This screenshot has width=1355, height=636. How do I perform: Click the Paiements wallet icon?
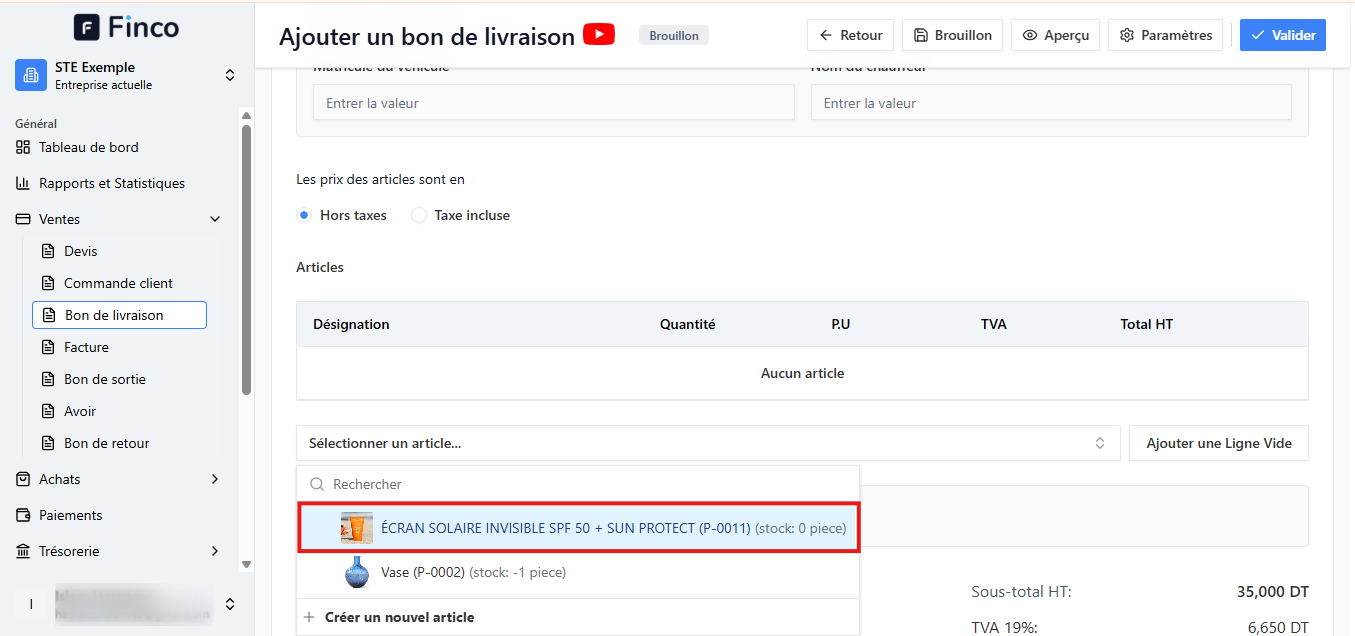(23, 515)
